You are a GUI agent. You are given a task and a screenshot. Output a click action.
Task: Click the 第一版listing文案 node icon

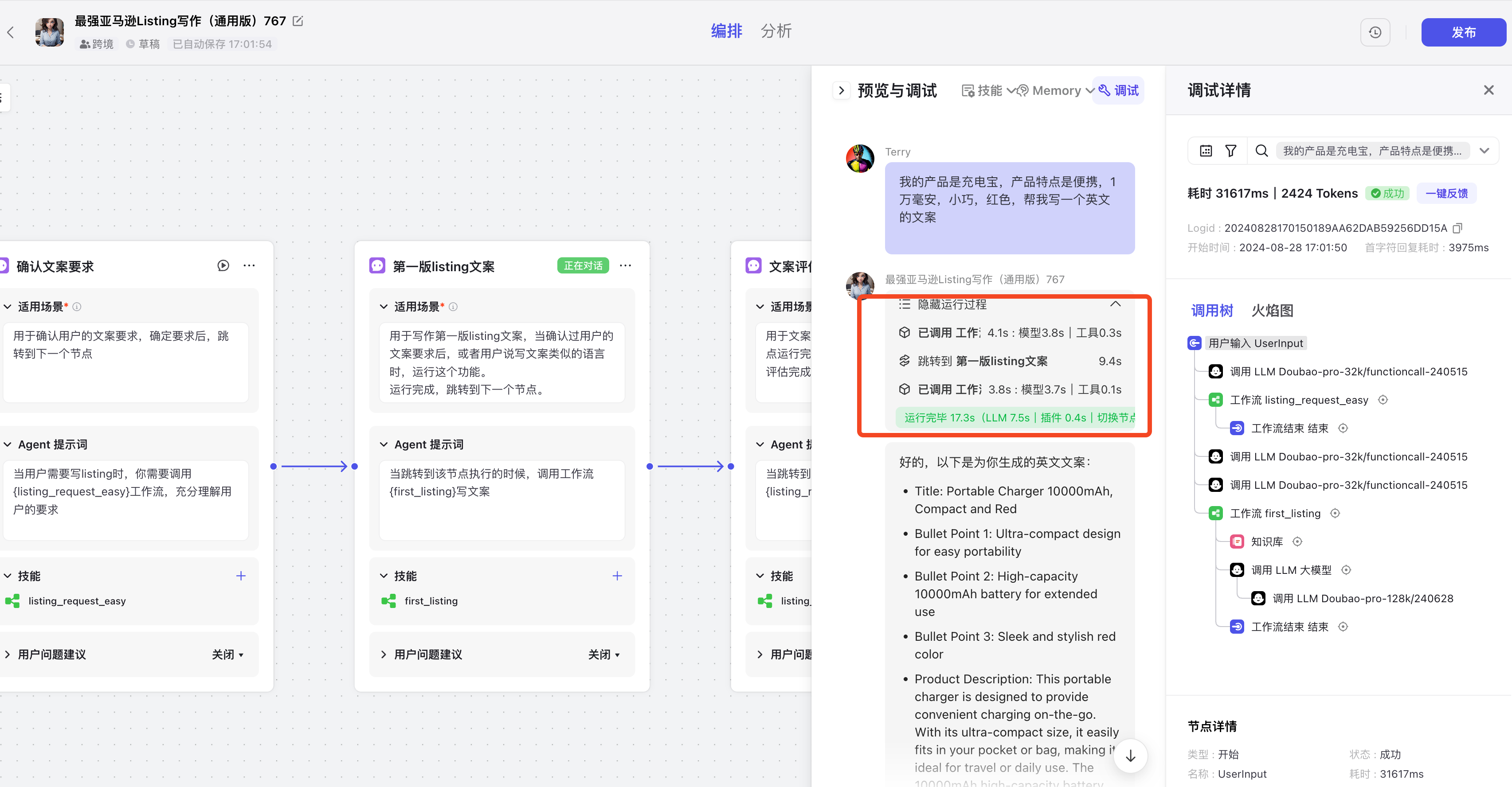(x=377, y=265)
